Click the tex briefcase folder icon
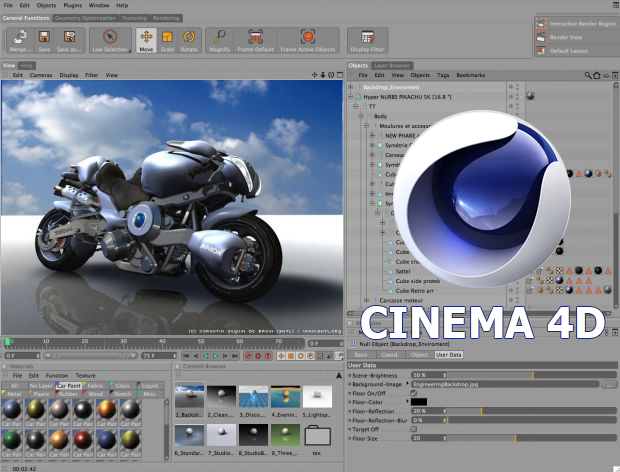 [318, 435]
